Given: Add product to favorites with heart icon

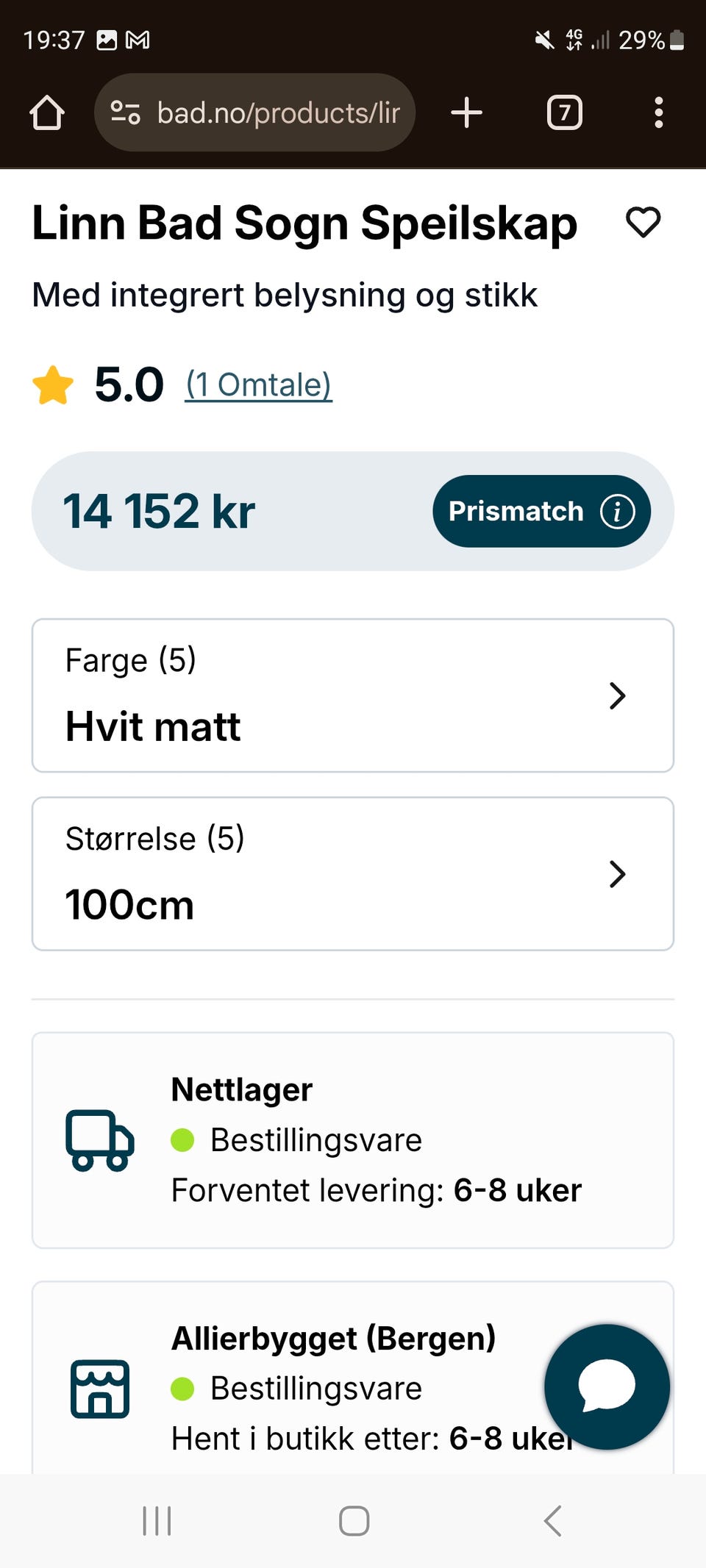Looking at the screenshot, I should coord(643,222).
